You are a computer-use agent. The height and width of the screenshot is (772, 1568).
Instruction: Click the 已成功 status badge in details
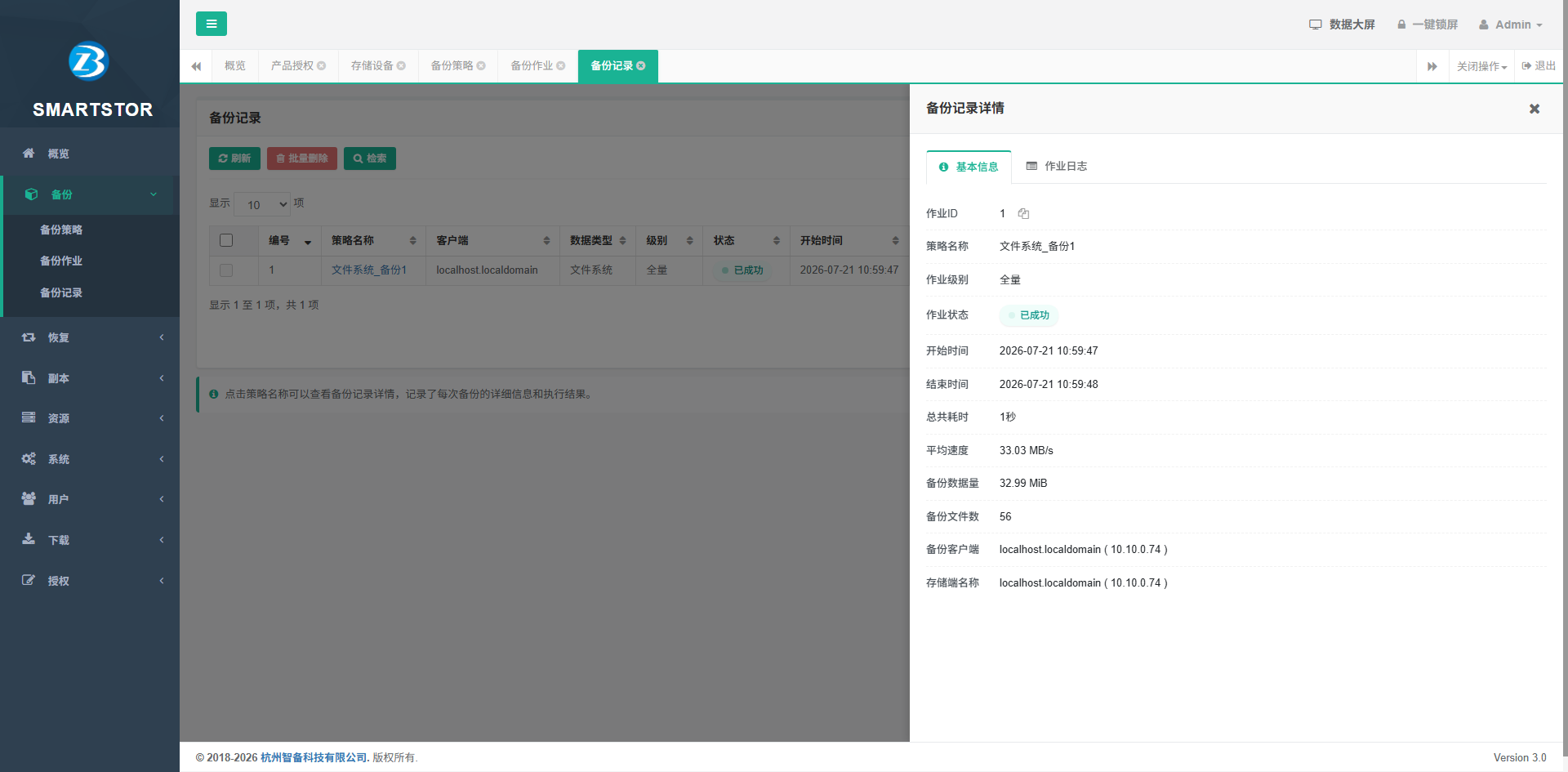(x=1029, y=315)
